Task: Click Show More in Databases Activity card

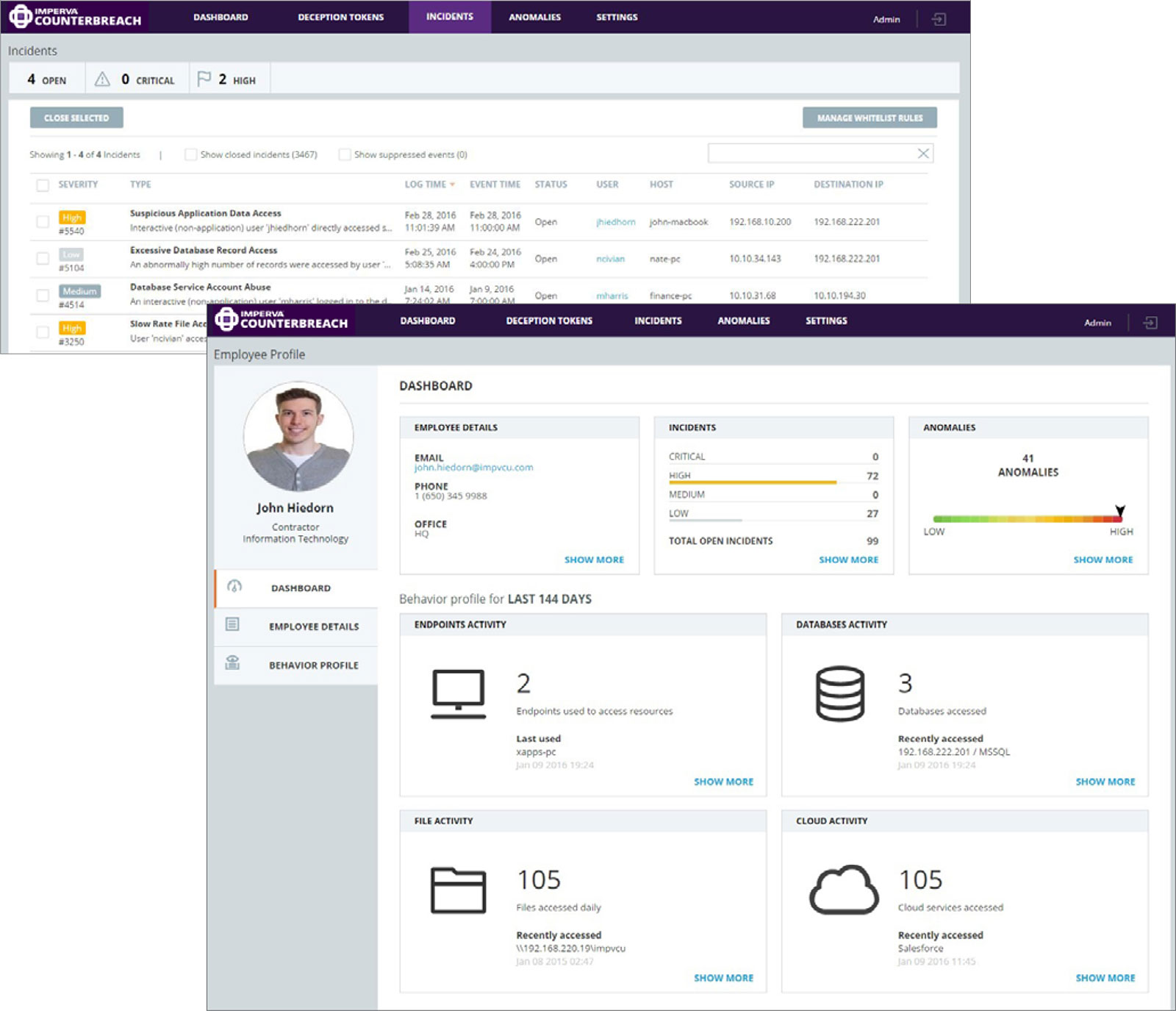Action: [1105, 782]
